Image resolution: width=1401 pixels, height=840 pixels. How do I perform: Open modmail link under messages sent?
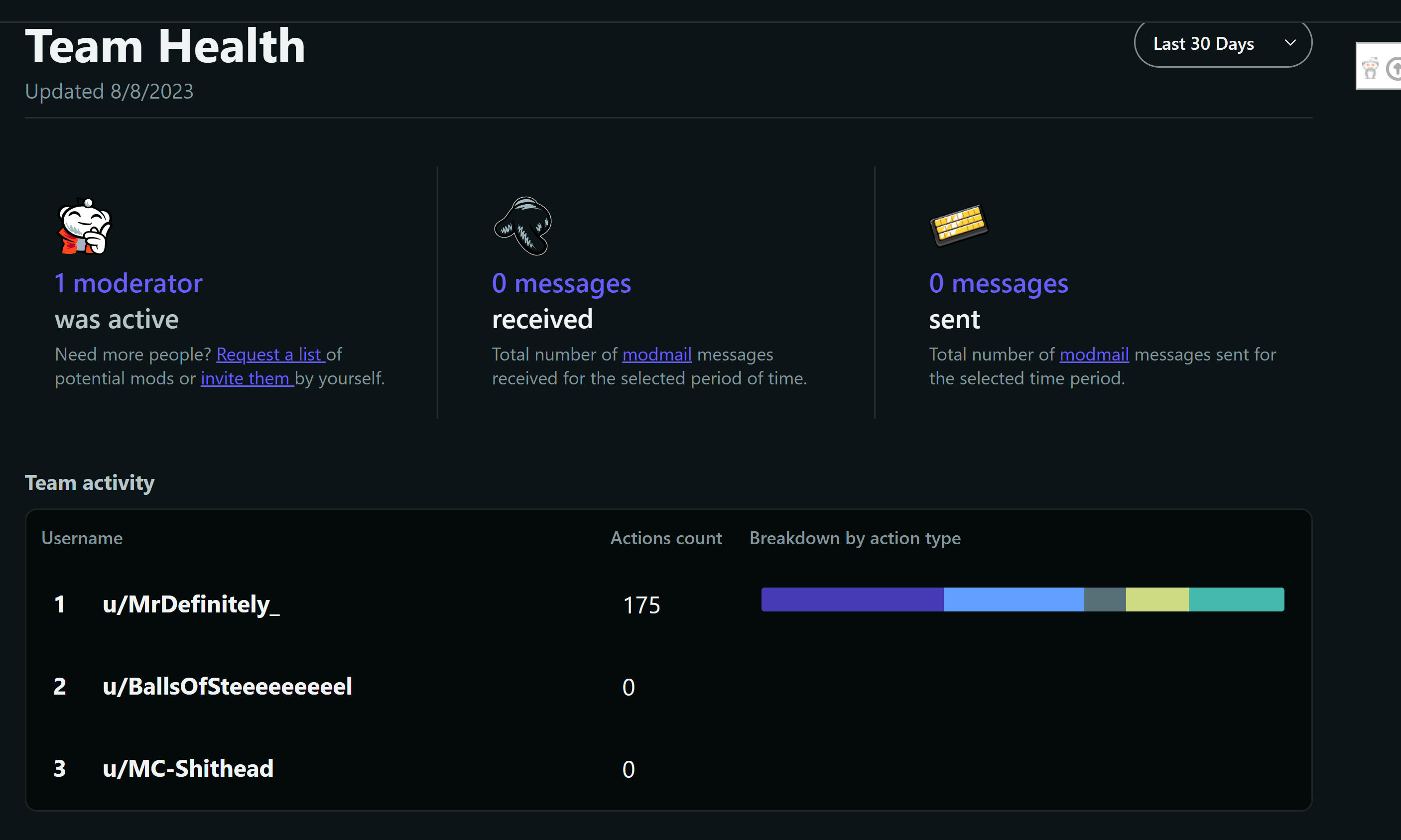(x=1094, y=355)
